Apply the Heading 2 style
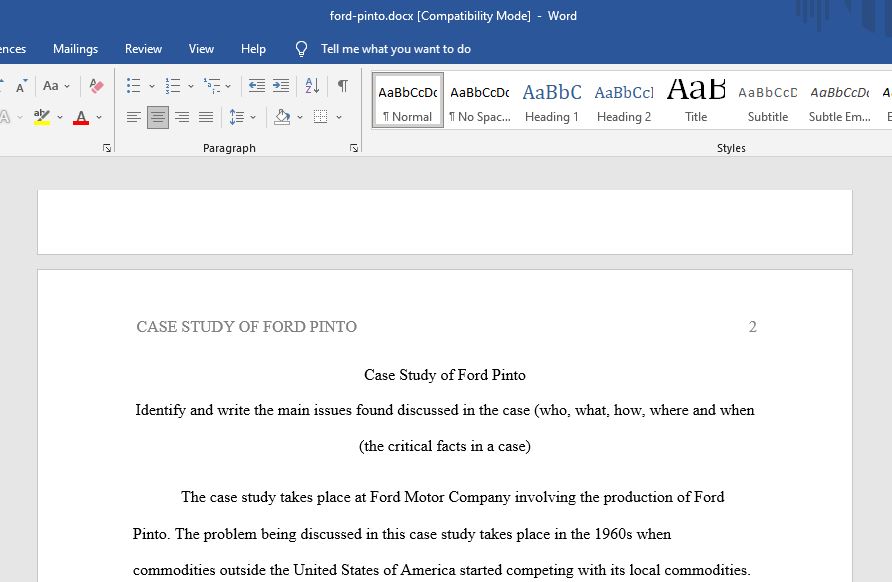Image resolution: width=892 pixels, height=582 pixels. tap(624, 101)
